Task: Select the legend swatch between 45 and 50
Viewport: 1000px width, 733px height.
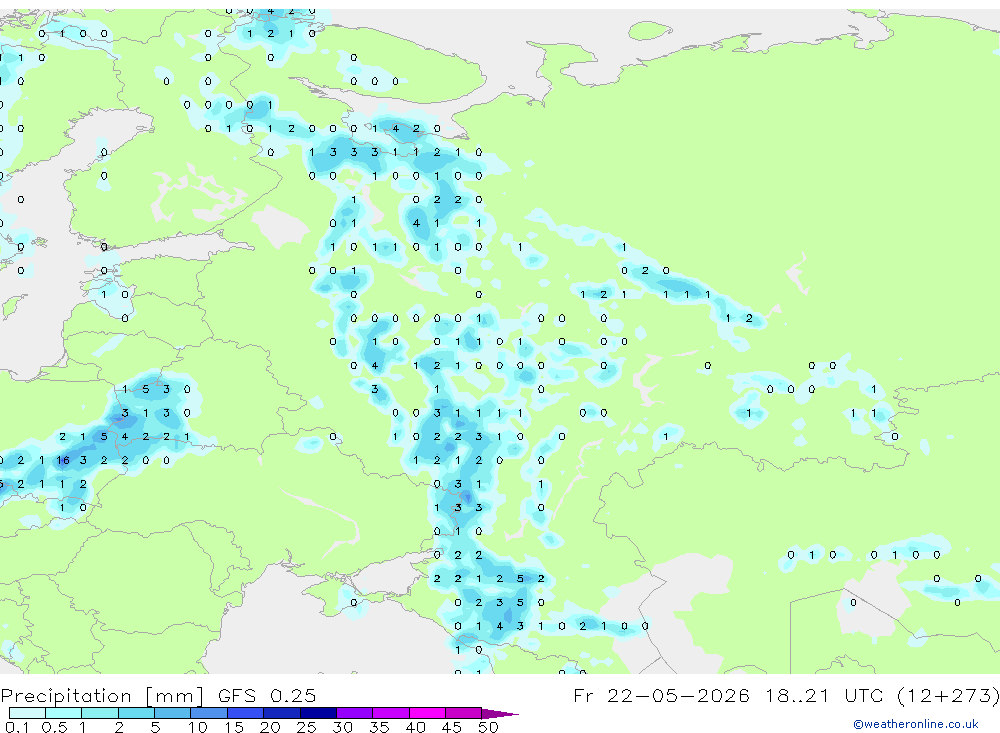Action: point(464,713)
